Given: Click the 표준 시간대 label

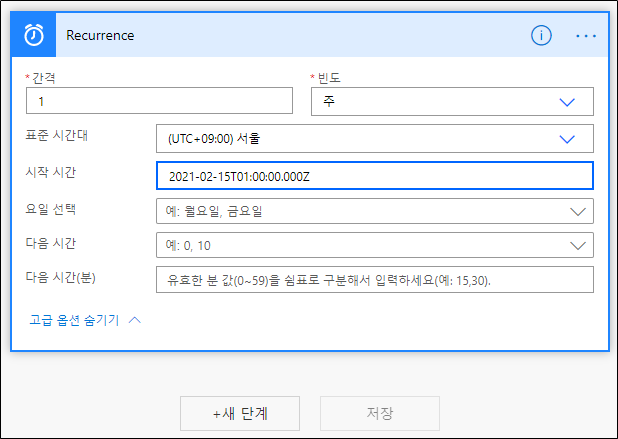Looking at the screenshot, I should tap(57, 135).
